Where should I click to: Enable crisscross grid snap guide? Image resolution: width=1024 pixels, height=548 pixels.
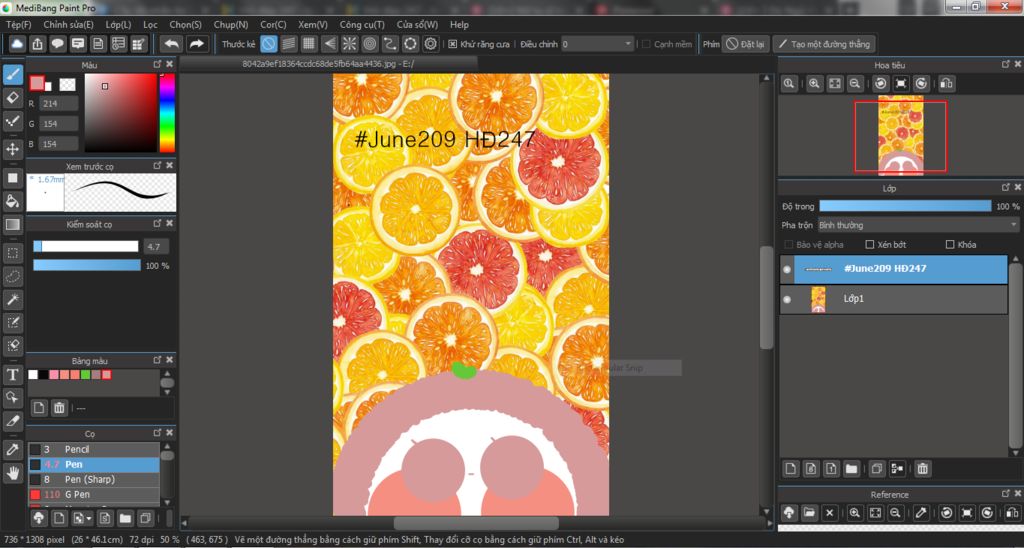click(310, 44)
